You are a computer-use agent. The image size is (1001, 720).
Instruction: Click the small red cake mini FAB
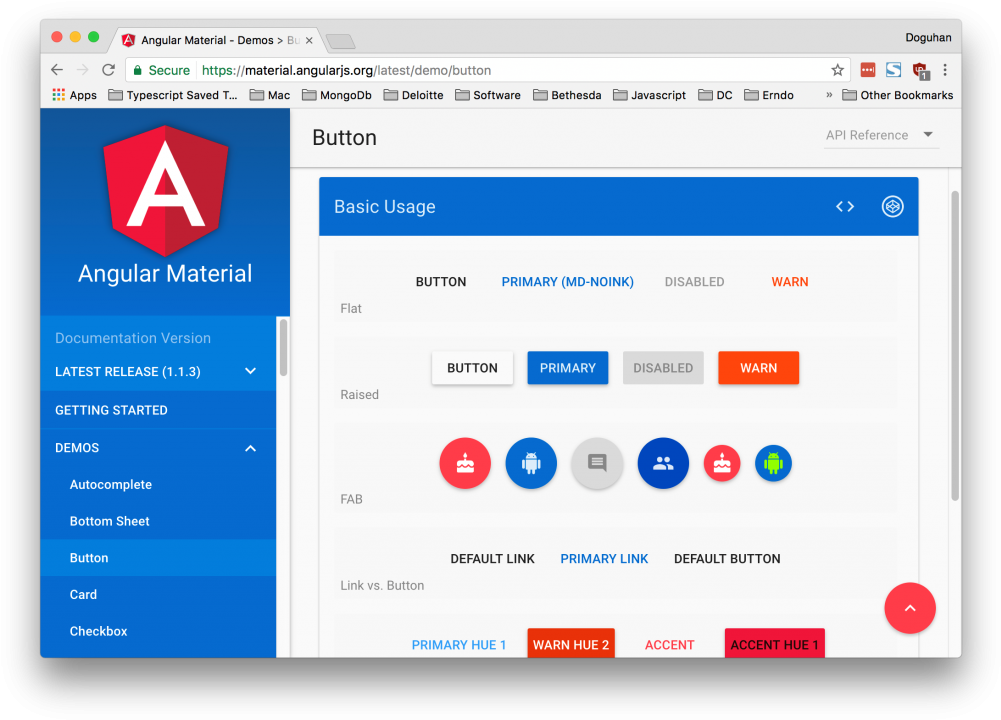point(721,463)
